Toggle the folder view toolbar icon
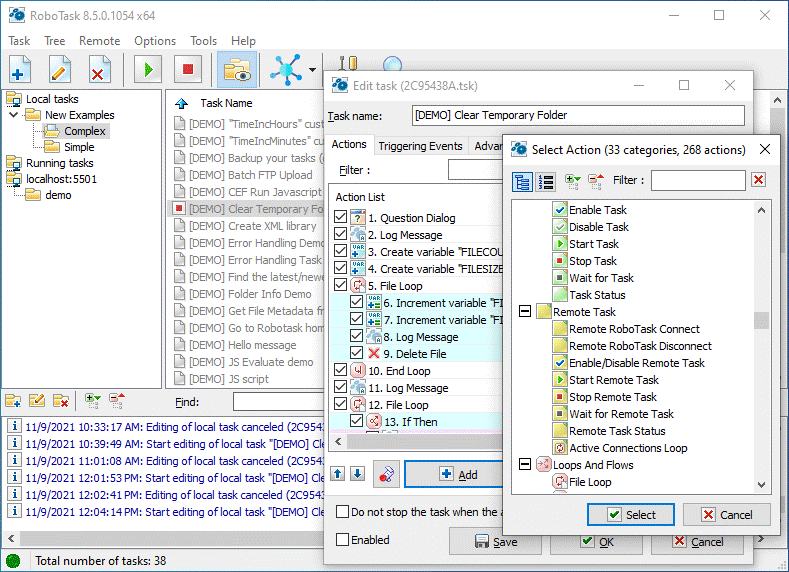The height and width of the screenshot is (572, 789). pos(236,69)
